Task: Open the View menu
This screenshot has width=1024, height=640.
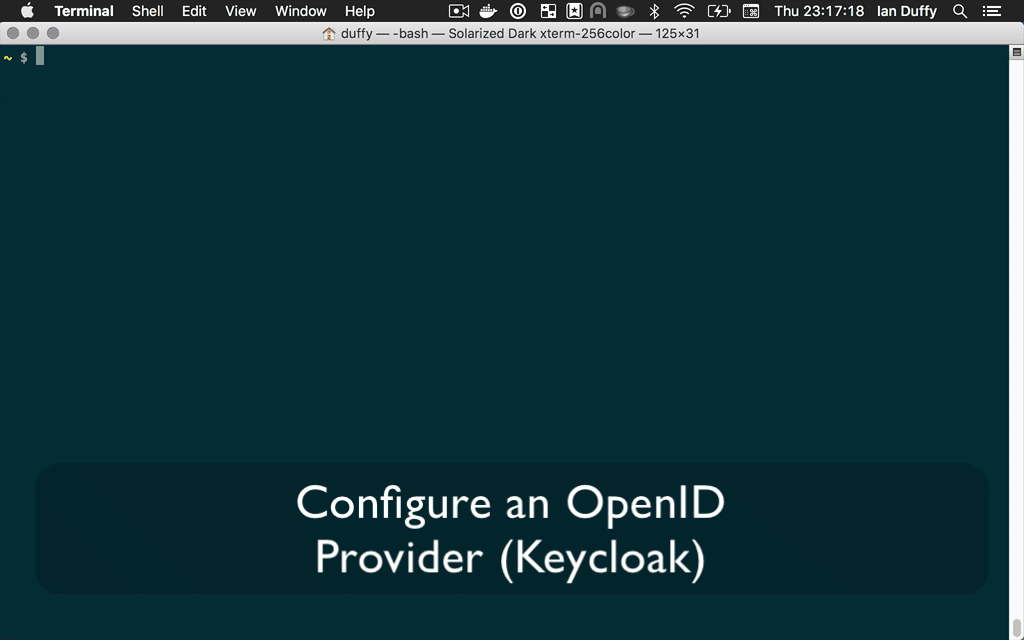Action: pyautogui.click(x=240, y=11)
